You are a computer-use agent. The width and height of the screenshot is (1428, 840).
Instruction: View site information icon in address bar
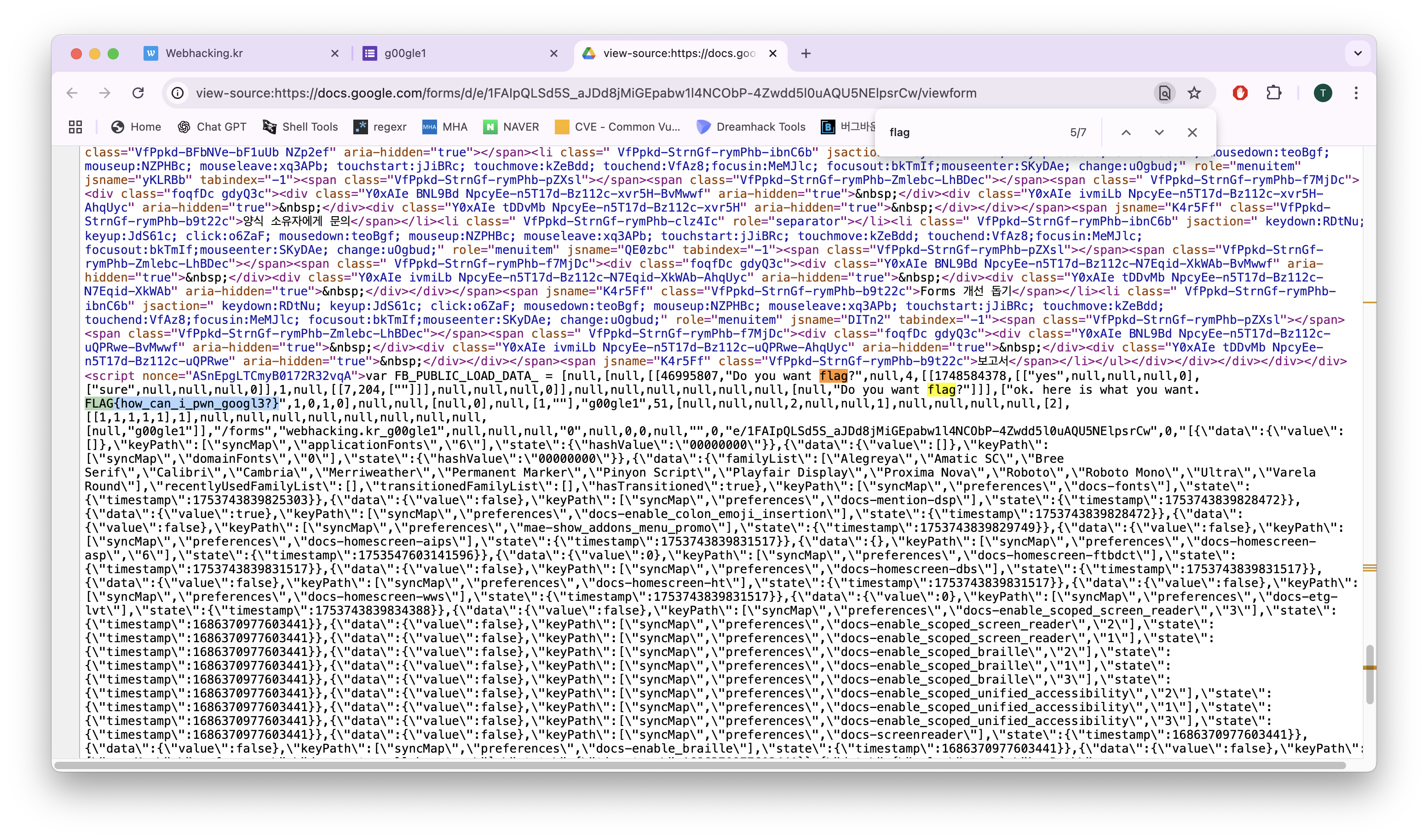click(x=178, y=93)
